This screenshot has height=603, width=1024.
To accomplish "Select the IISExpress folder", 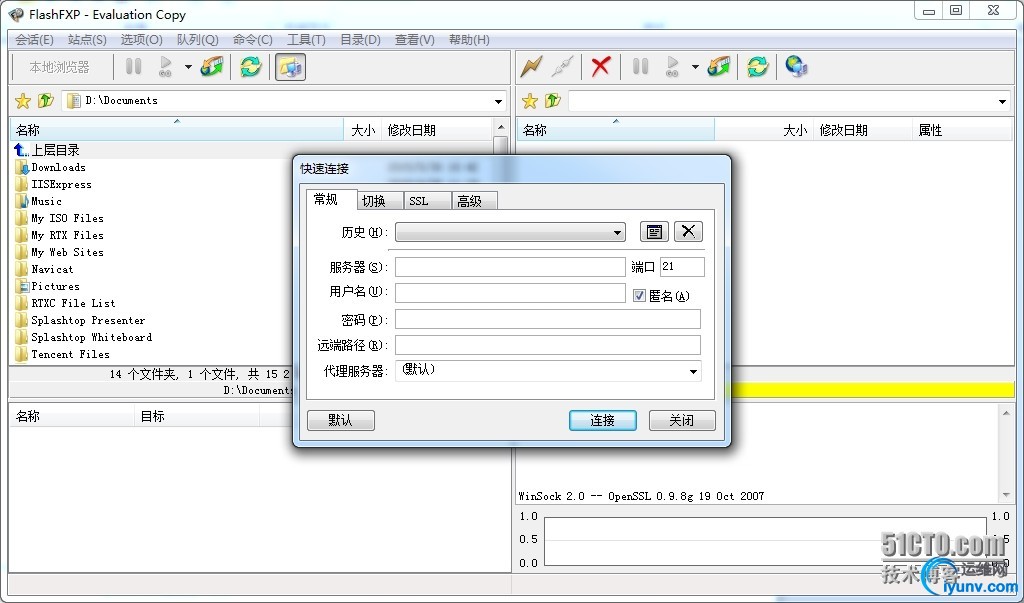I will click(61, 184).
